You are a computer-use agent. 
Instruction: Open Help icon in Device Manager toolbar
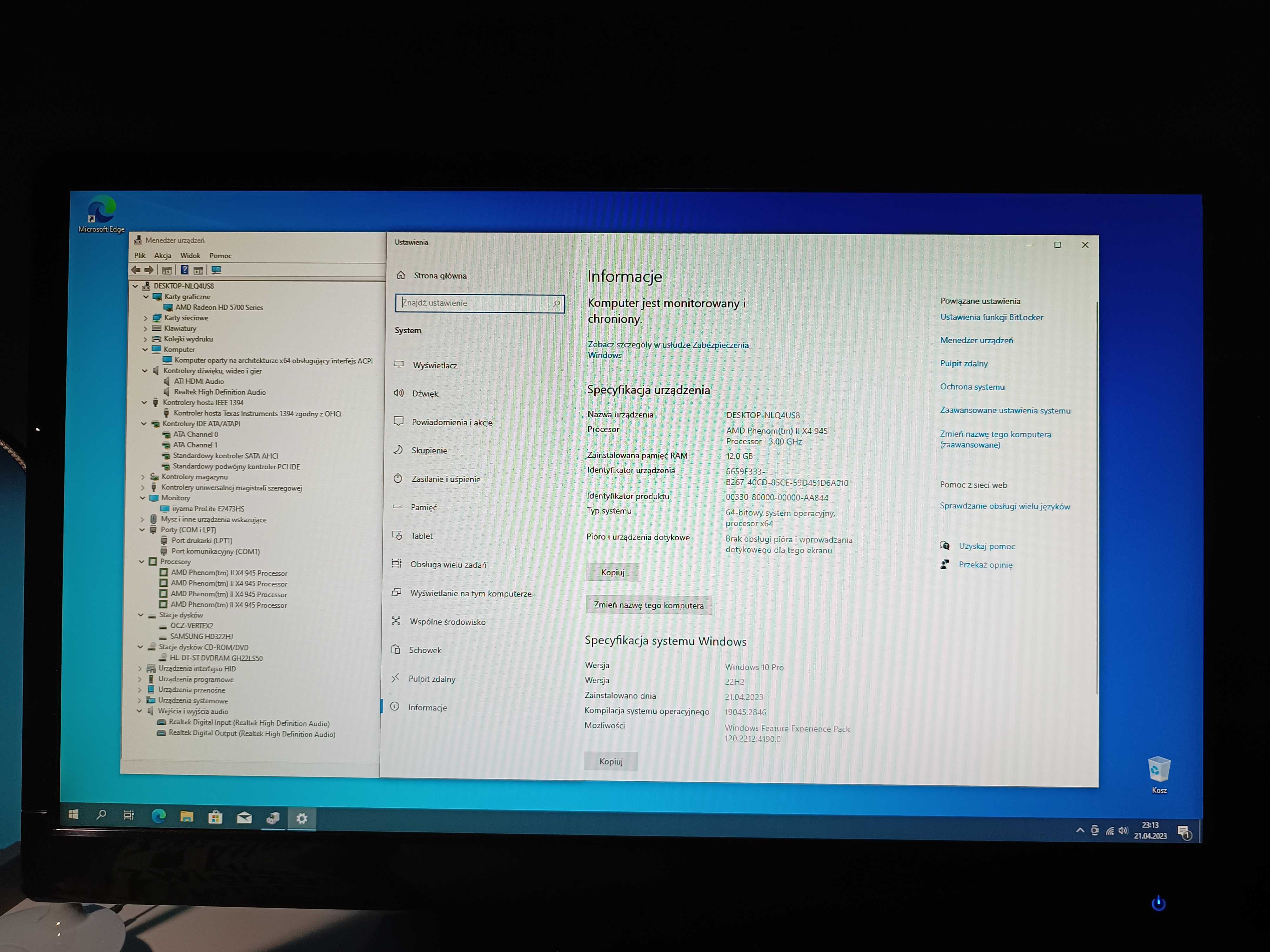[184, 270]
